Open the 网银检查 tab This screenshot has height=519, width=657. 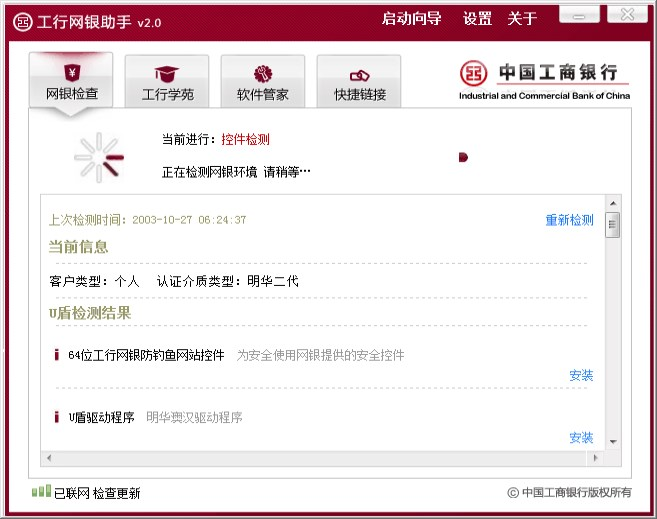[71, 82]
